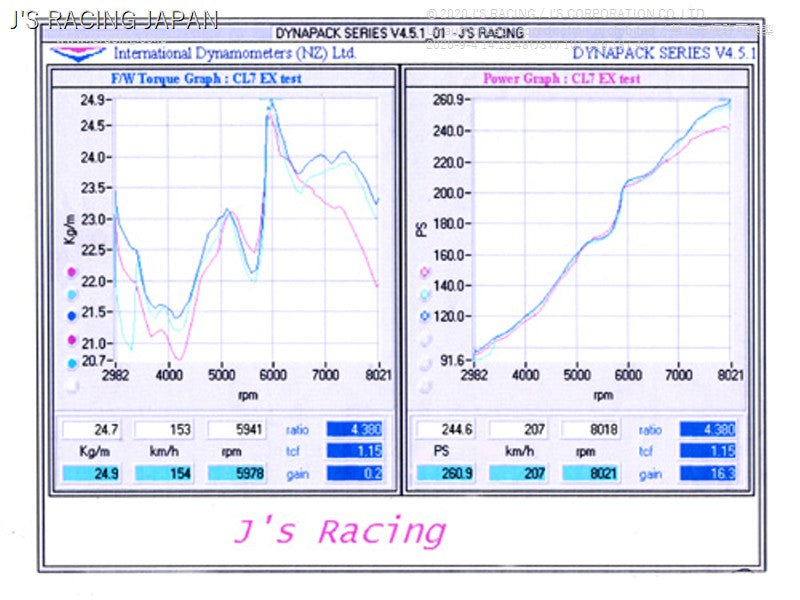Screen dimensions: 800x600
Task: Click the 200.0 power axis label
Action: (448, 193)
